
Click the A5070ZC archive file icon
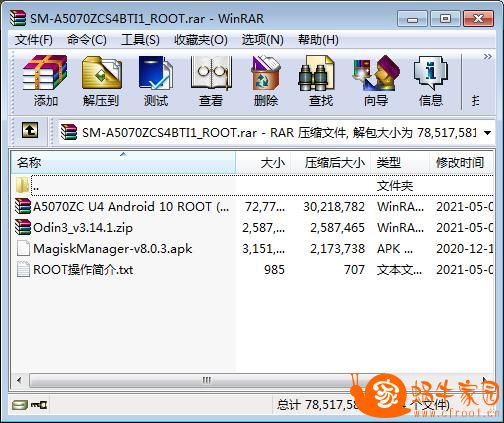(x=23, y=206)
